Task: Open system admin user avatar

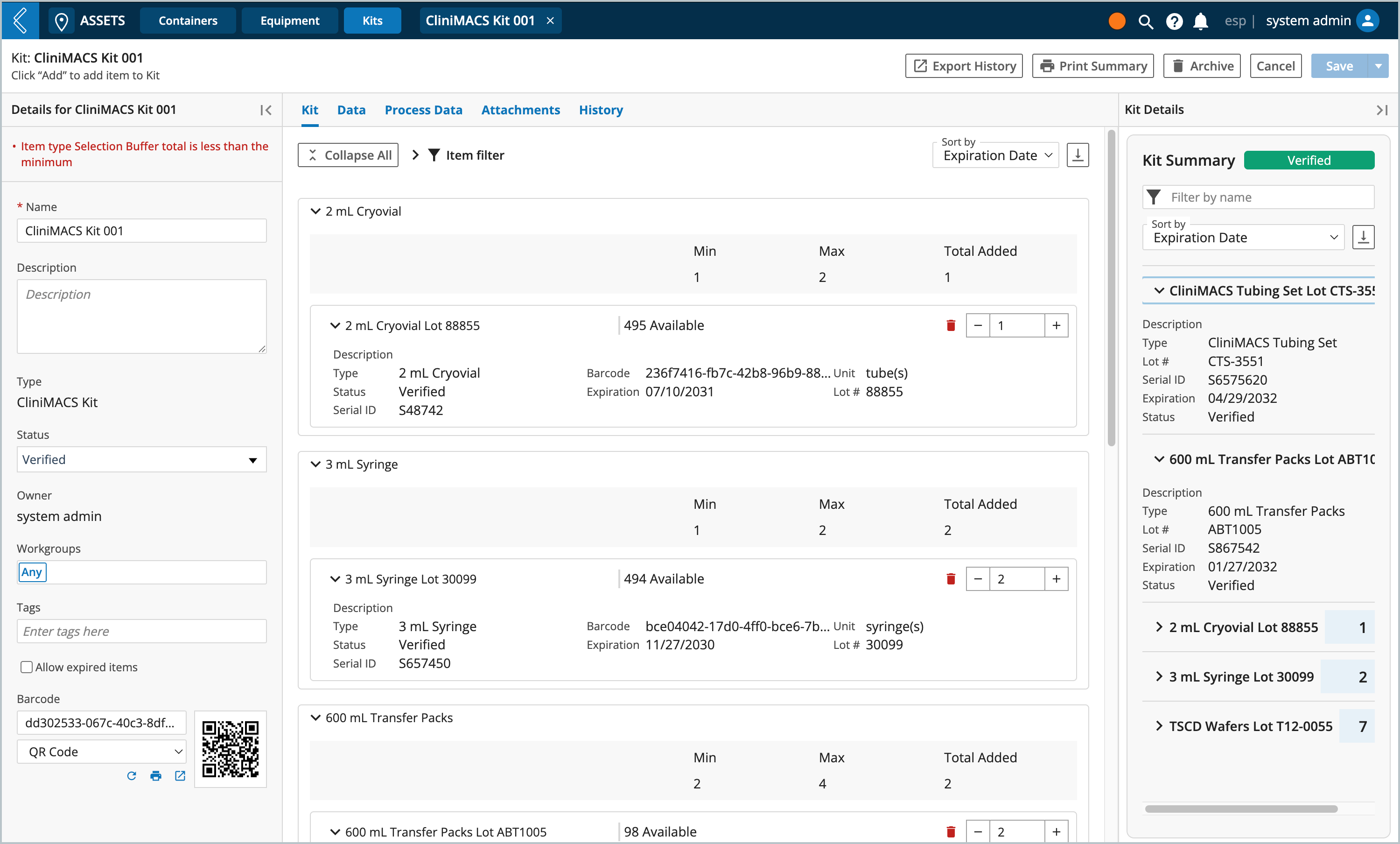Action: pyautogui.click(x=1368, y=21)
